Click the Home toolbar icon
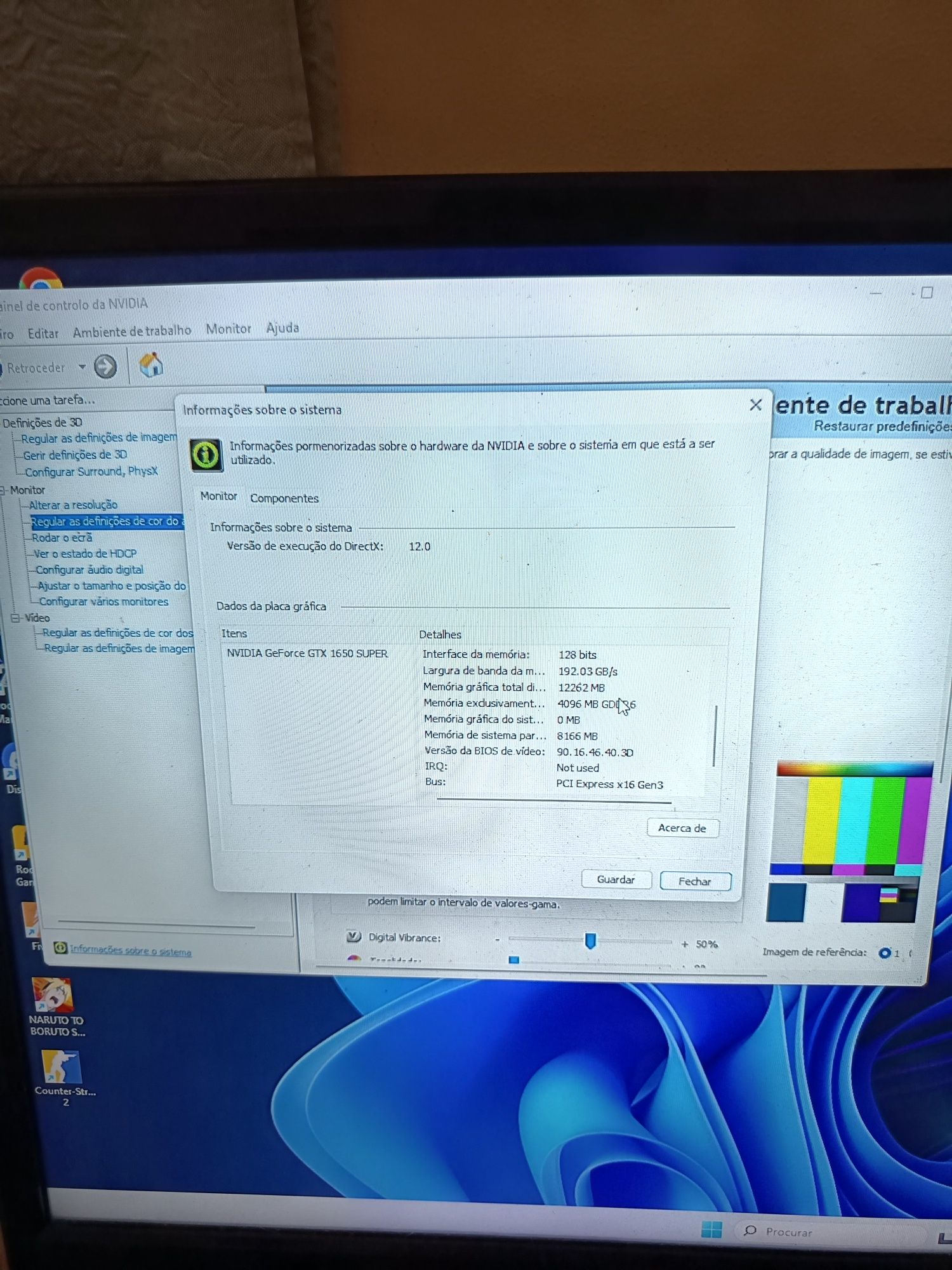 coord(151,364)
